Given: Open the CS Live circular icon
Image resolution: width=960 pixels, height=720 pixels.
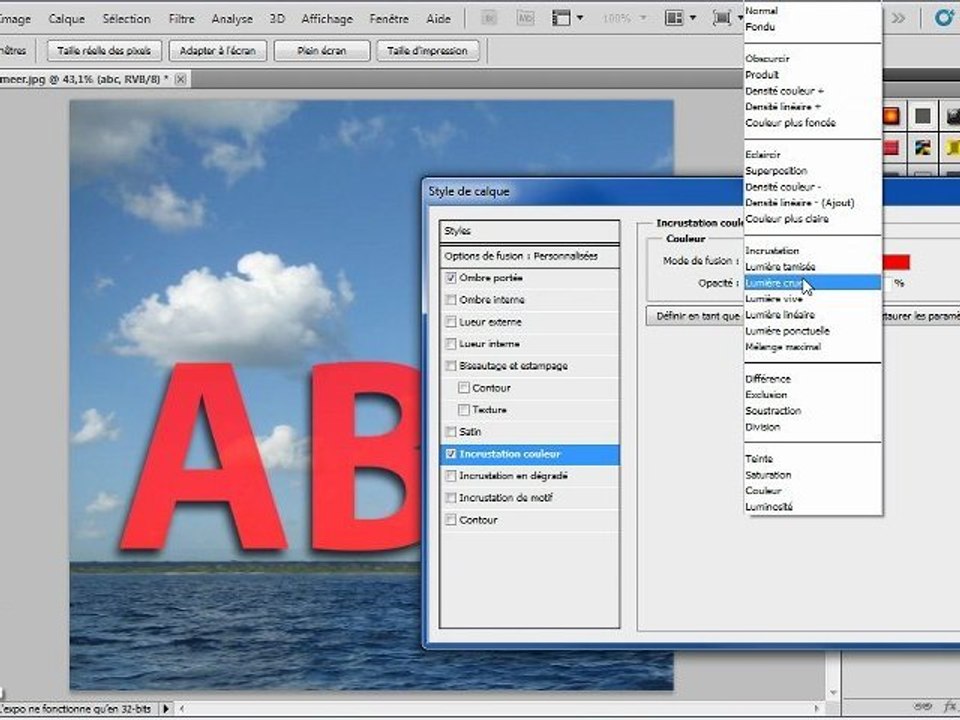Looking at the screenshot, I should tap(946, 18).
